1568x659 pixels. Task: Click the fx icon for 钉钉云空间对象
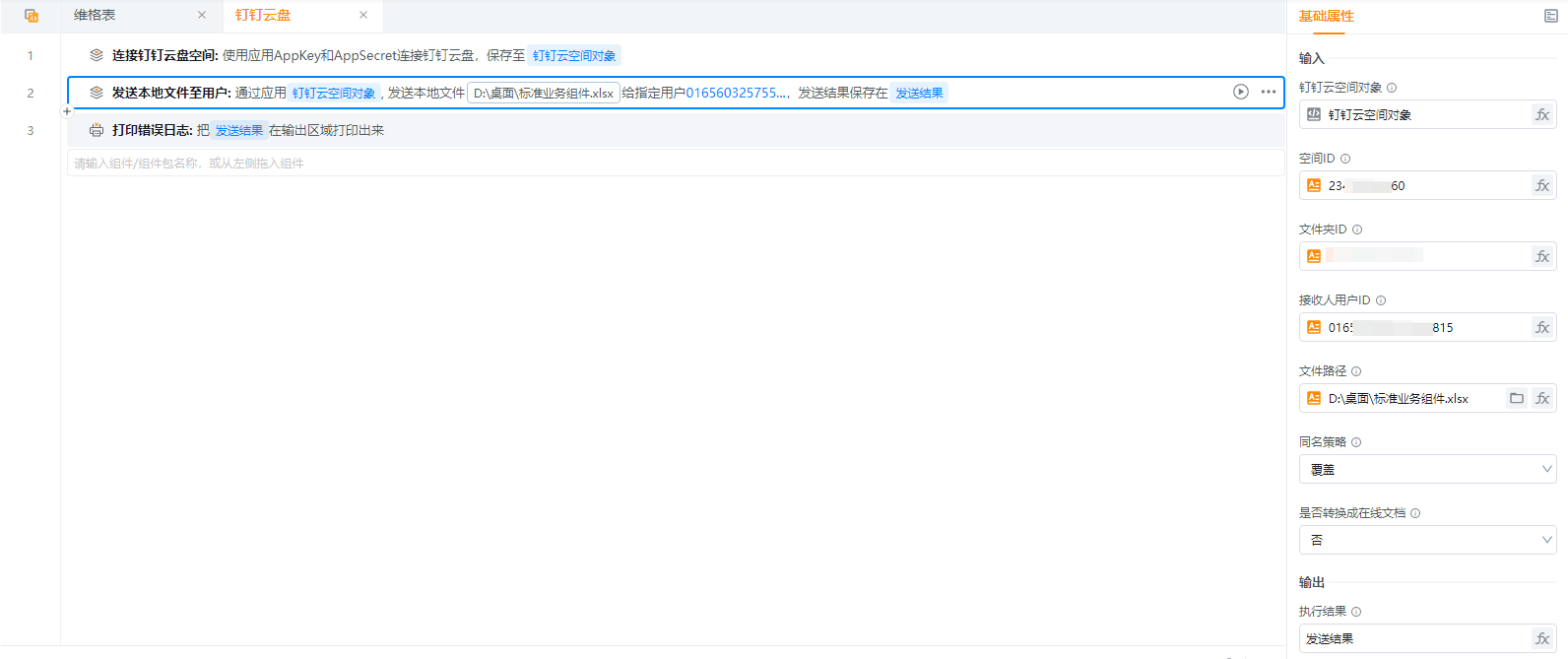click(1542, 115)
